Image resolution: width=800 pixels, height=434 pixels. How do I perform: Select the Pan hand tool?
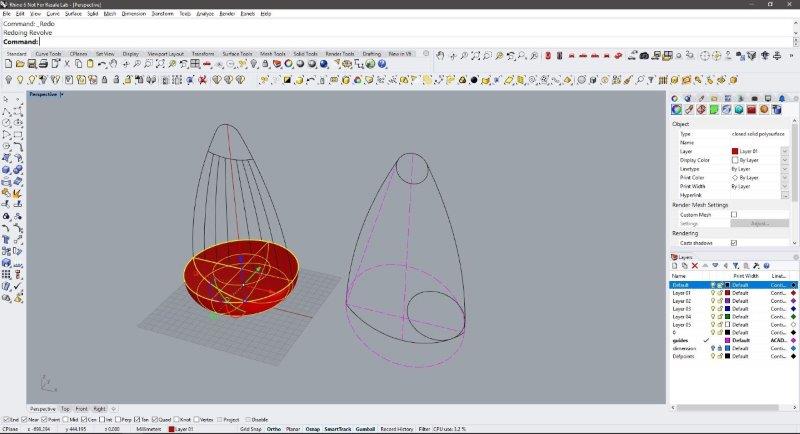coord(113,64)
